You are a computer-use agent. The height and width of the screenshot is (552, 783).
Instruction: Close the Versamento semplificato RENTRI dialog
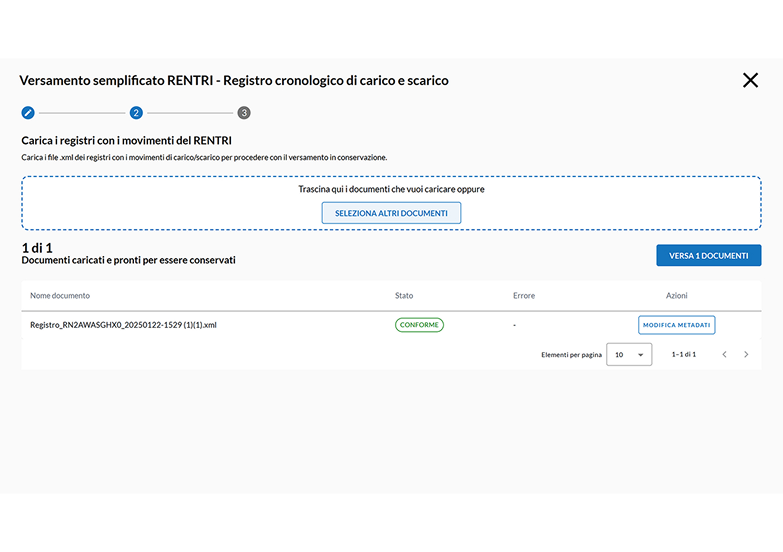click(x=750, y=80)
